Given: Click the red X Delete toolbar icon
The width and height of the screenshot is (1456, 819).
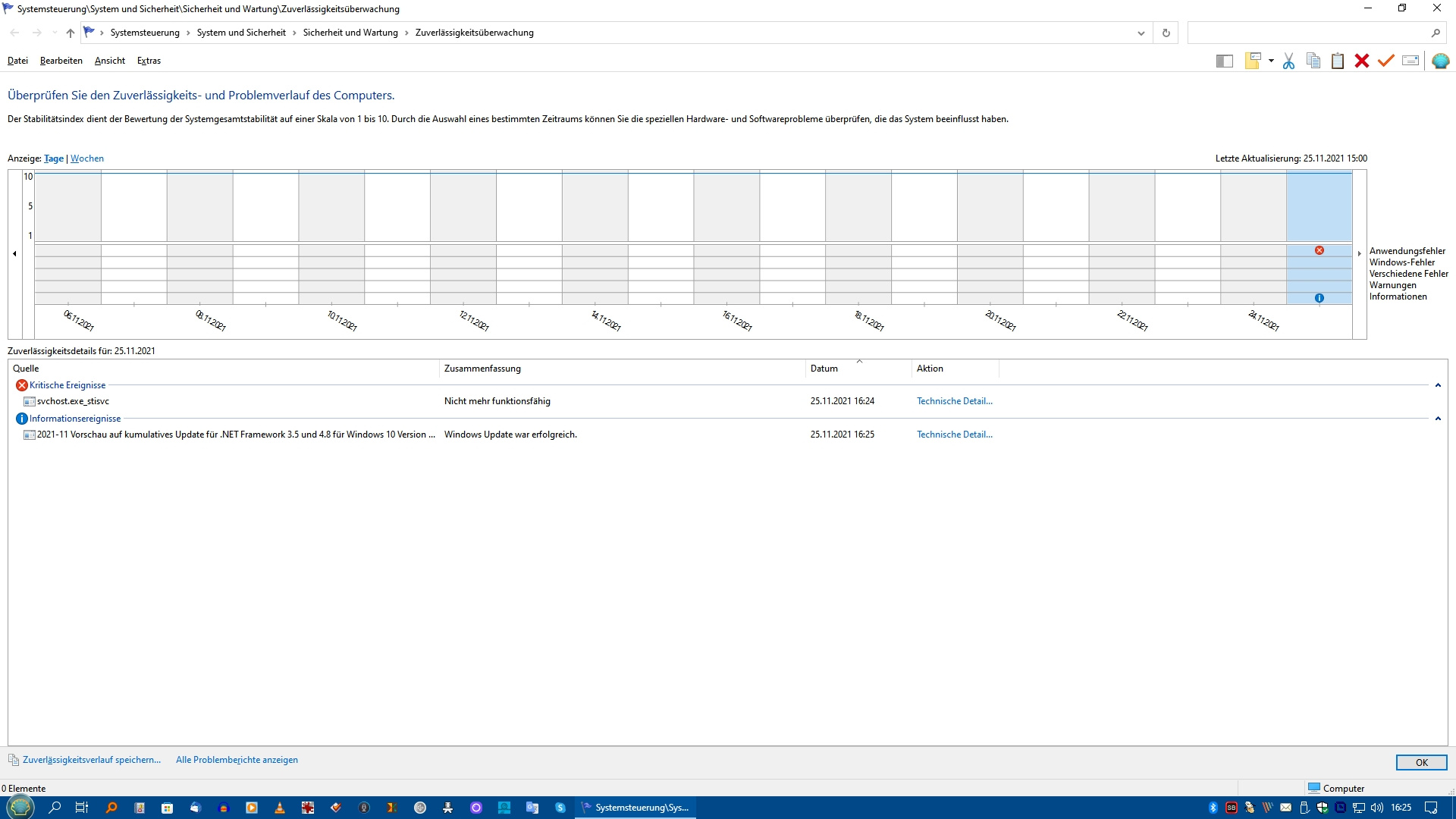Looking at the screenshot, I should [1362, 61].
